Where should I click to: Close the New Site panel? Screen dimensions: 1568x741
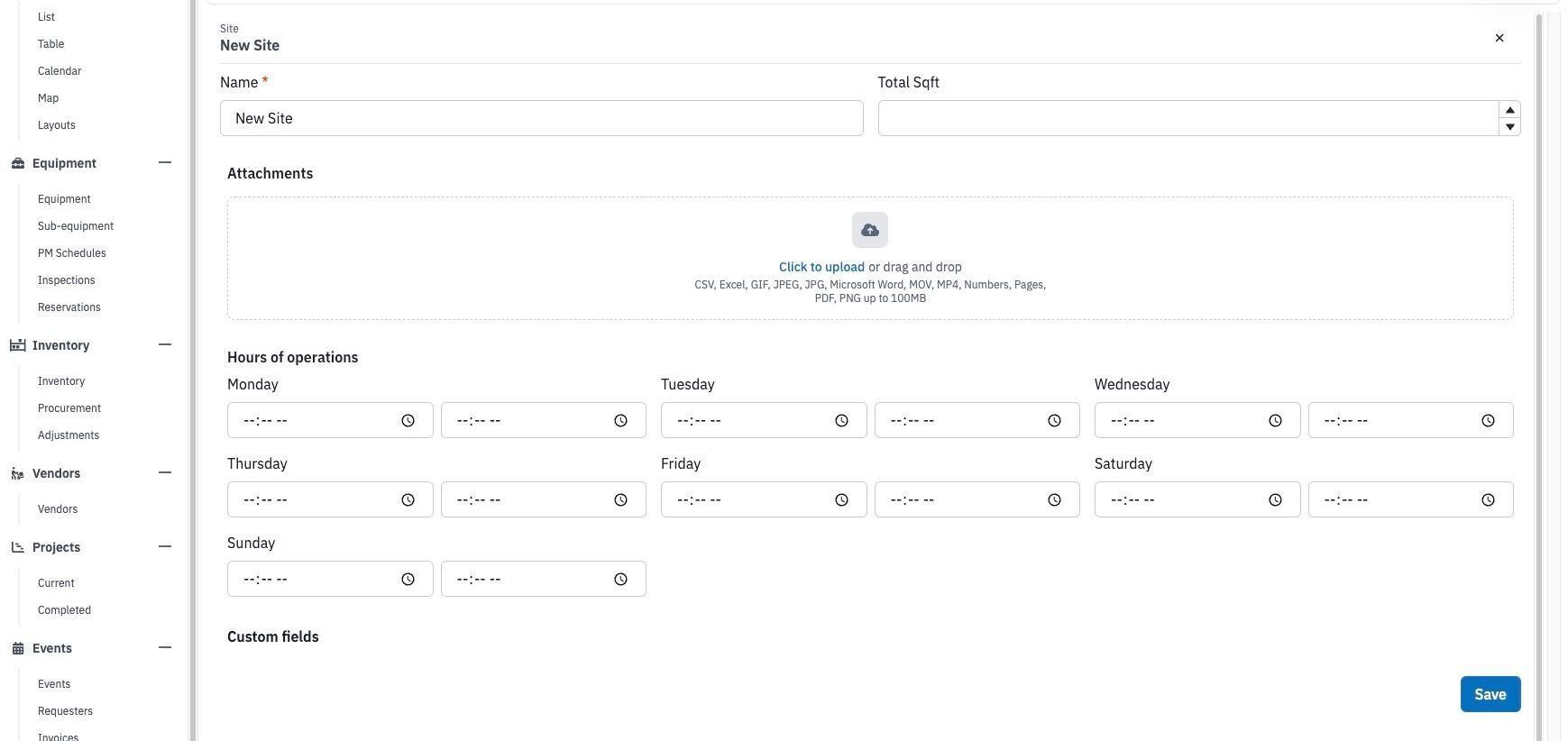[x=1499, y=38]
